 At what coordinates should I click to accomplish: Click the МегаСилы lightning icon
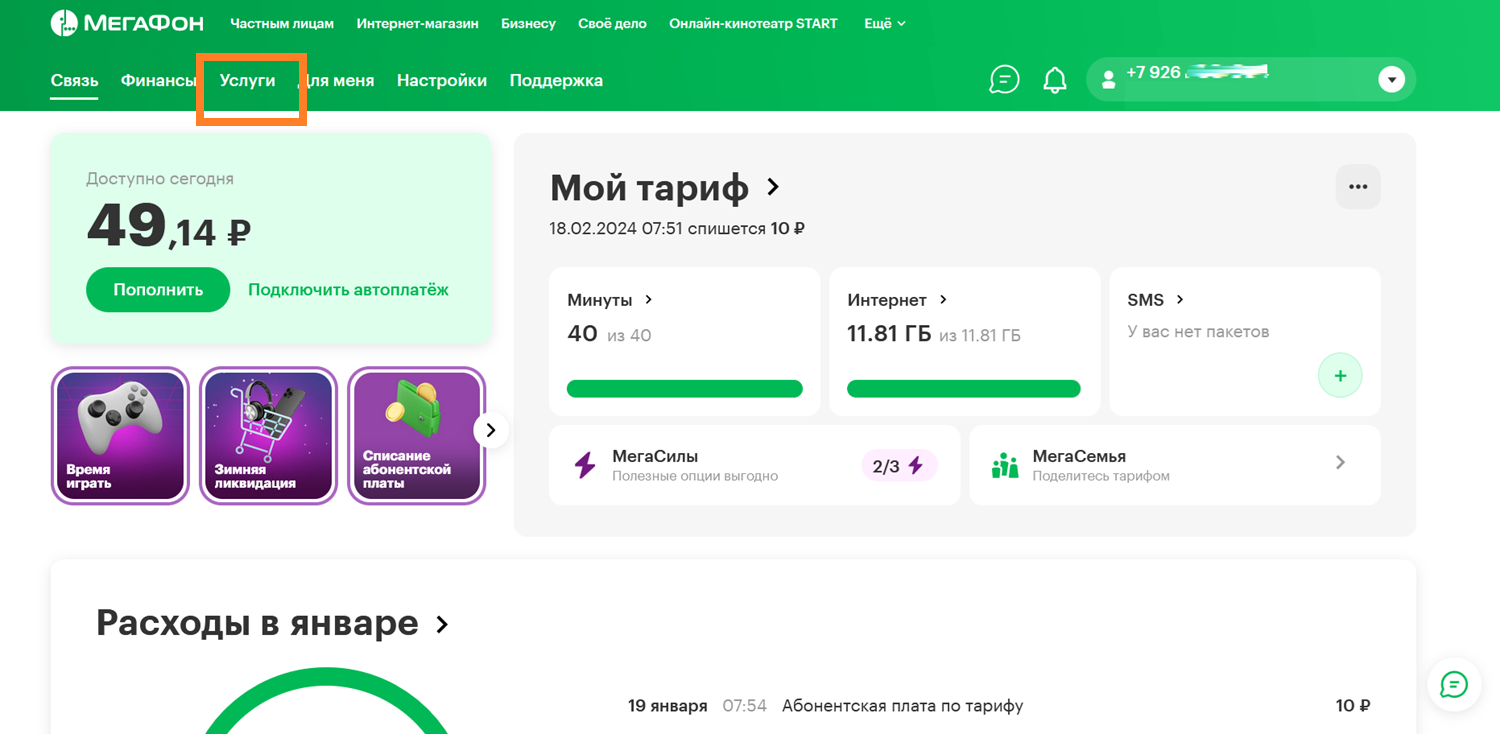(x=584, y=465)
